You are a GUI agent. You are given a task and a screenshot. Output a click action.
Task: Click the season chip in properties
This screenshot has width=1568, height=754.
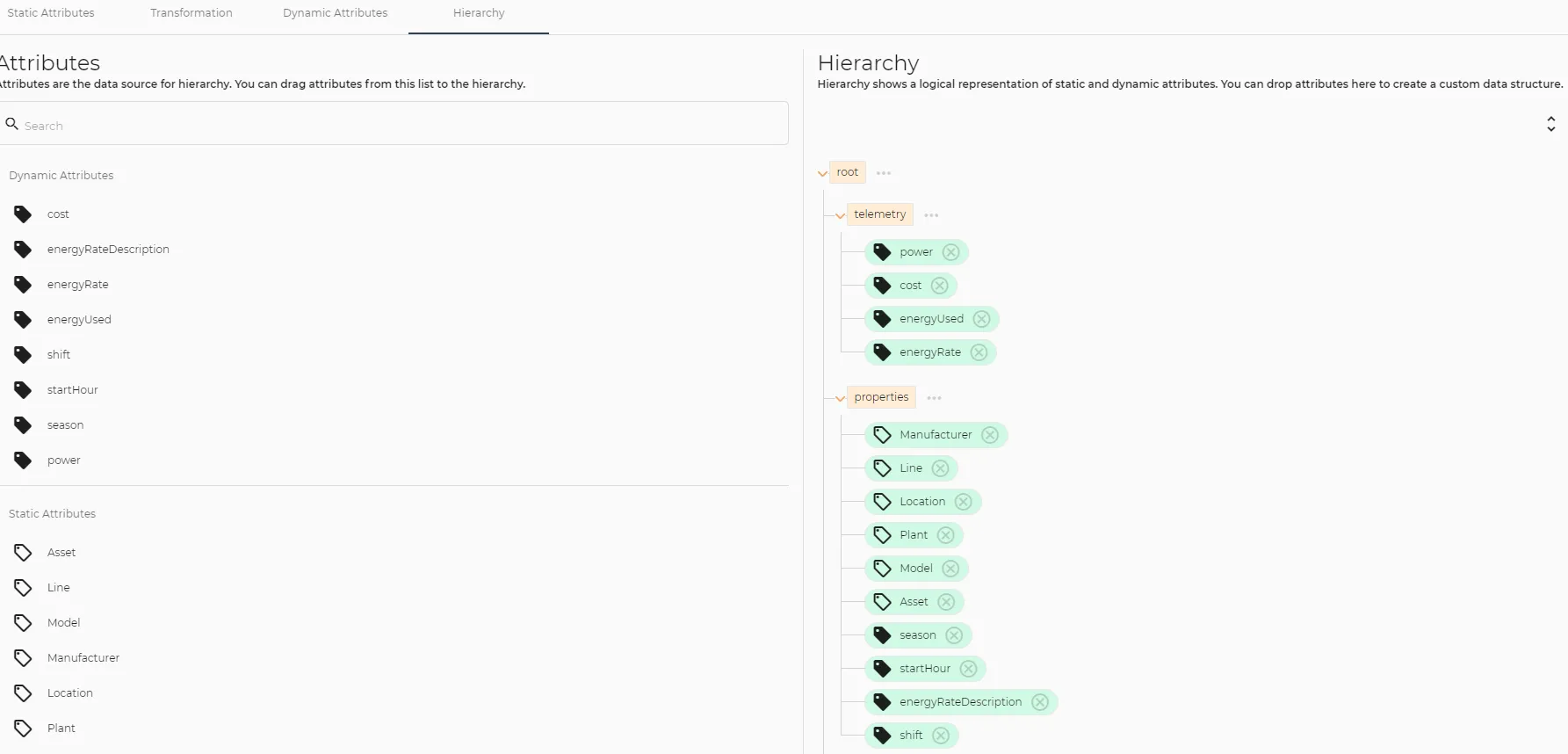pos(918,635)
